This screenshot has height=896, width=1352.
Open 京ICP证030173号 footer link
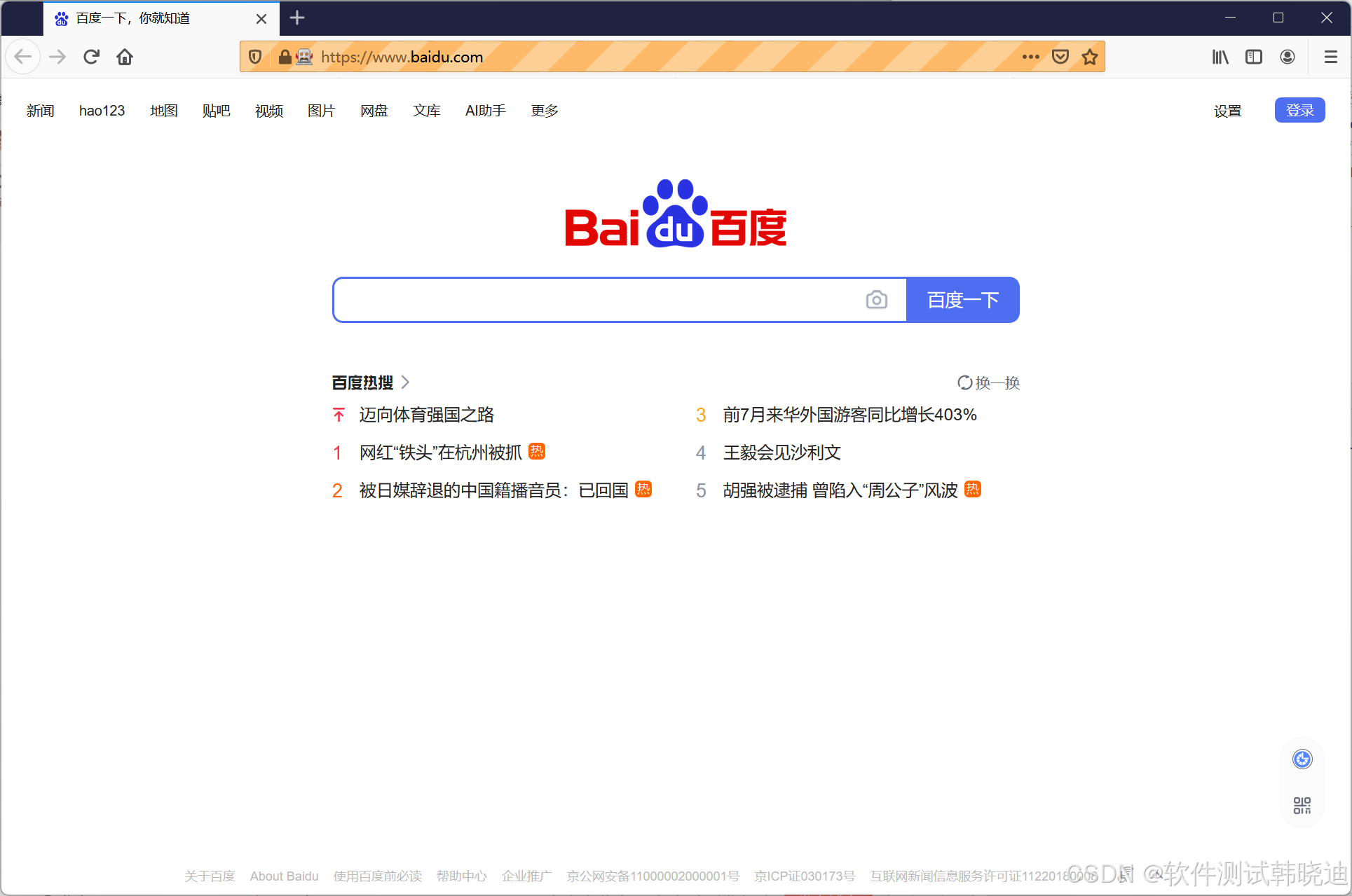coord(805,876)
